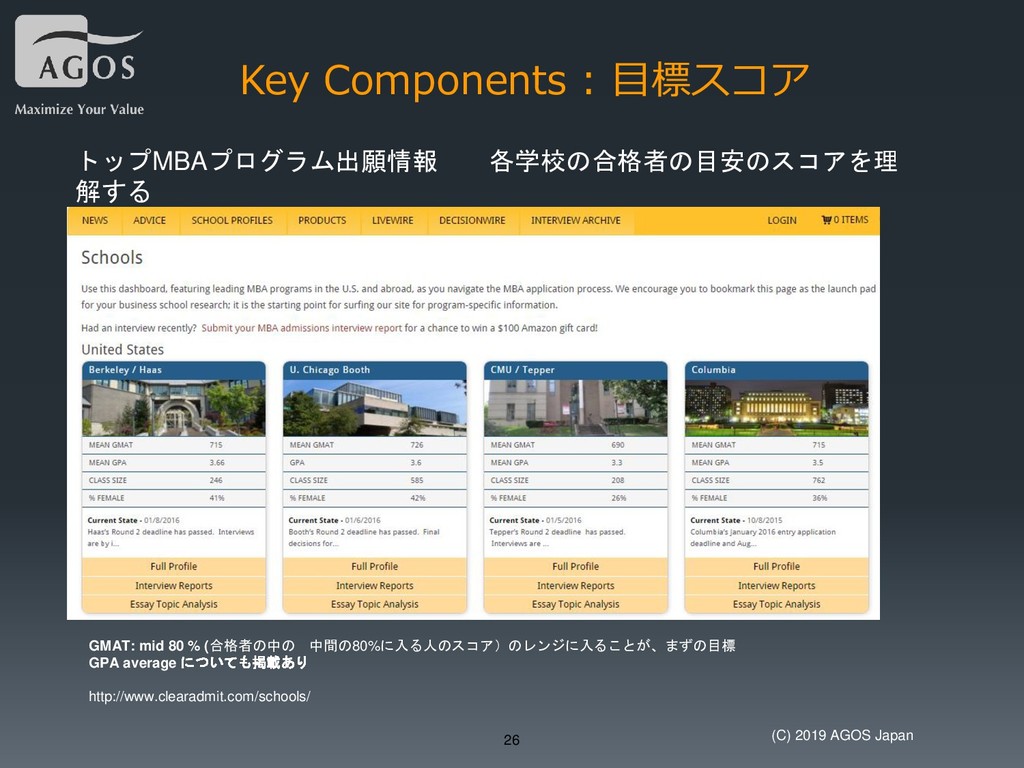Open Essay Topic Analysis for Berkeley / Haas
The image size is (1024, 768).
pyautogui.click(x=174, y=605)
